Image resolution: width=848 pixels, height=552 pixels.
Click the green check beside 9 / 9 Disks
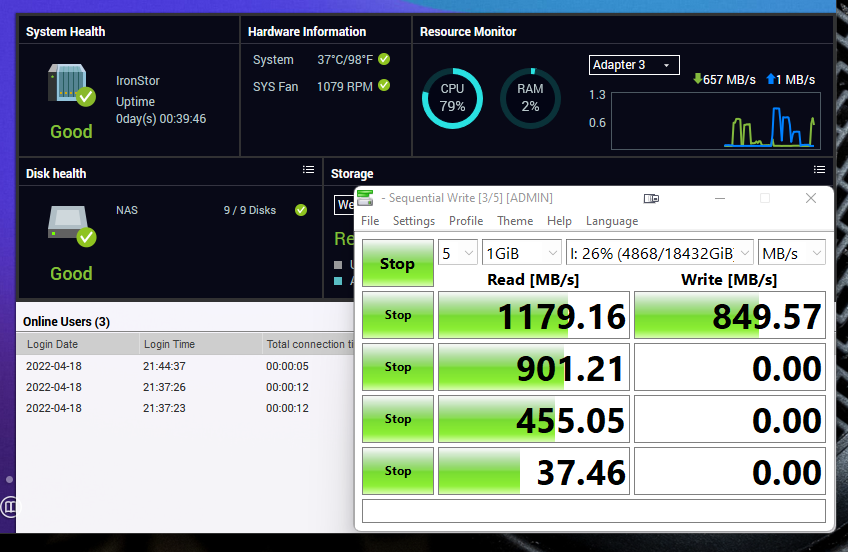tap(300, 210)
